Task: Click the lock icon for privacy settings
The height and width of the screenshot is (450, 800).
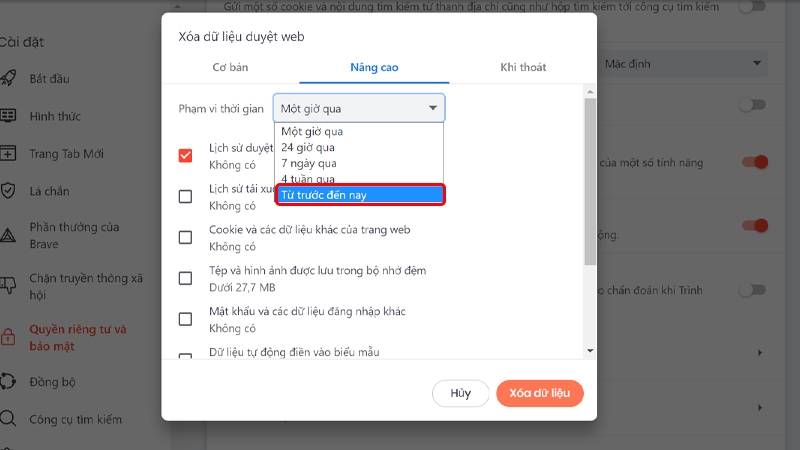Action: coord(8,337)
